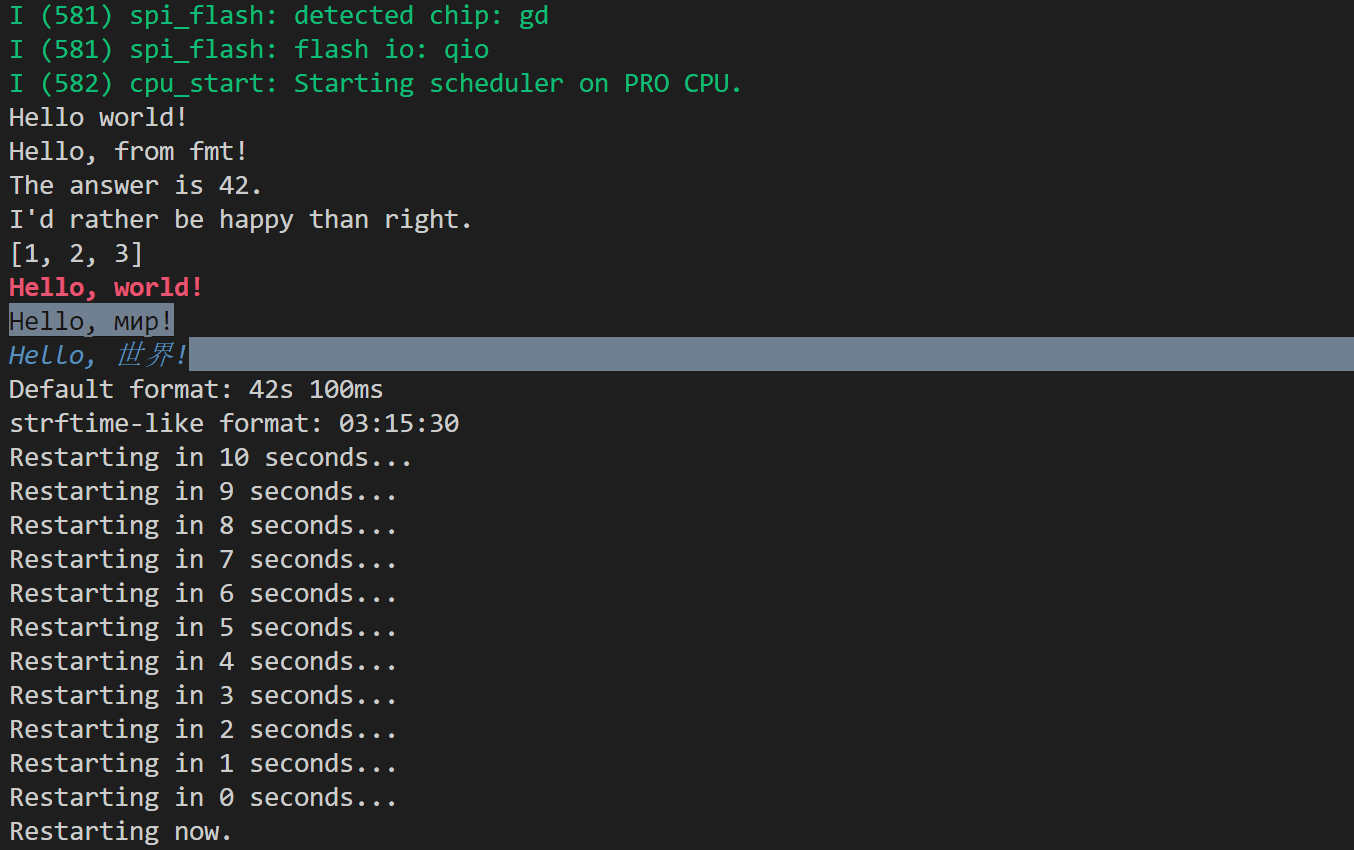Click the highlighted "Hello, мир!" text
The image size is (1354, 850).
91,322
